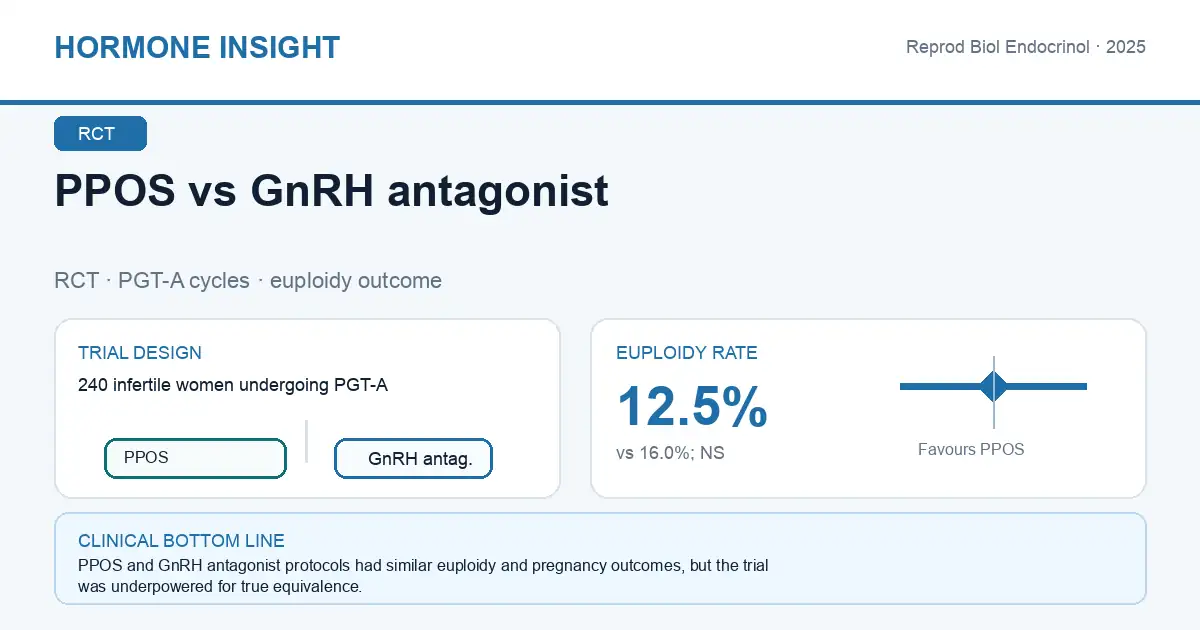The height and width of the screenshot is (630, 1200).
Task: Click the diamond marker on forest plot
Action: [x=994, y=386]
